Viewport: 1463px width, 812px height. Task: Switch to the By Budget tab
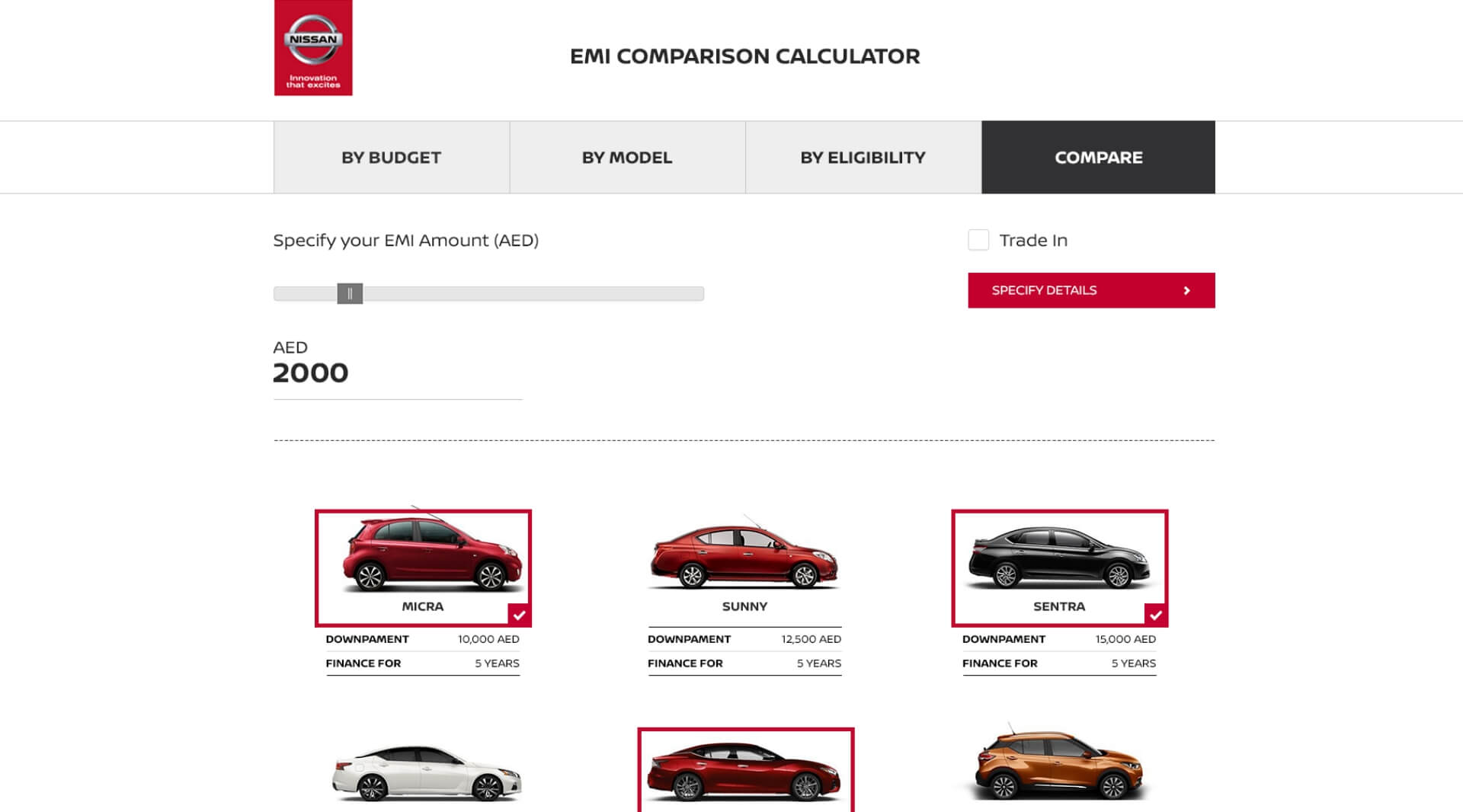click(392, 158)
